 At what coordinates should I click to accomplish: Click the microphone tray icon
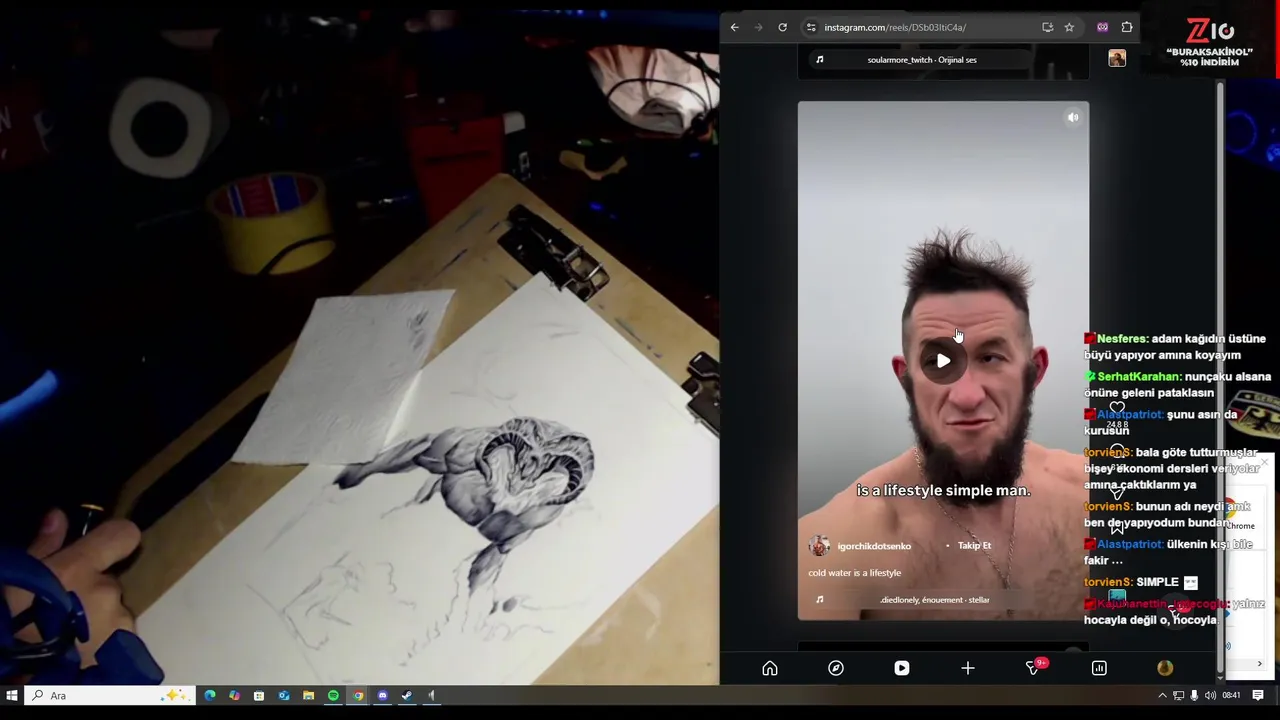[x=1194, y=696]
